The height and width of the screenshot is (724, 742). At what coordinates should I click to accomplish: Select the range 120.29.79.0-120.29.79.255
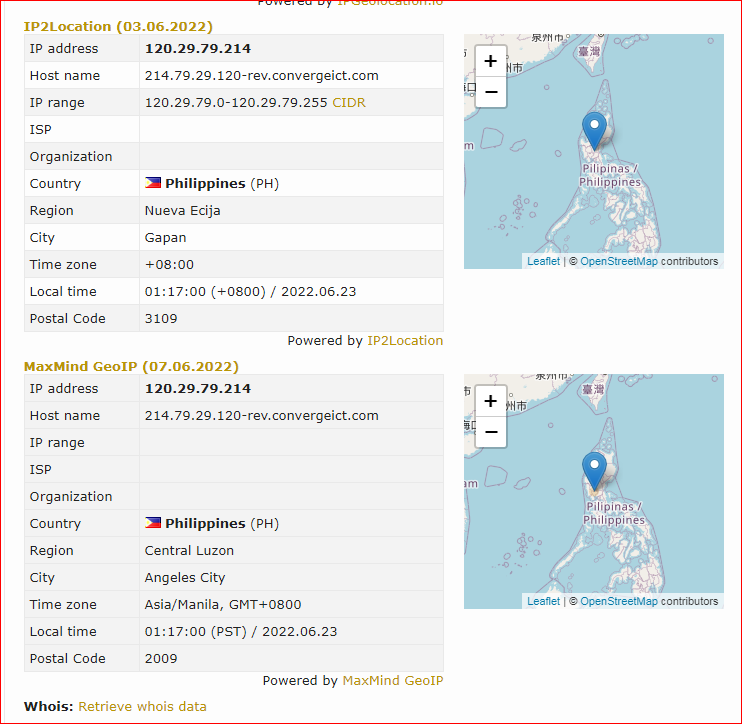pyautogui.click(x=236, y=103)
